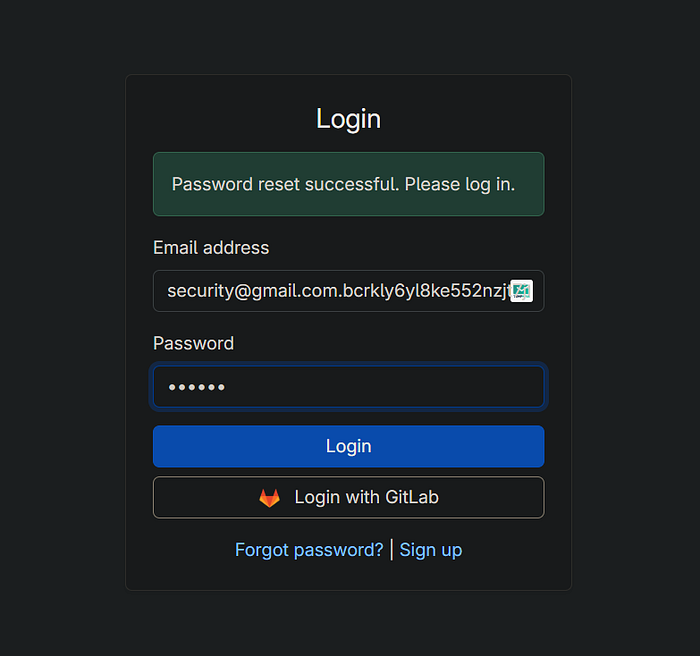Click the 'security@gmail.com' email text
The image size is (700, 656).
(x=250, y=291)
